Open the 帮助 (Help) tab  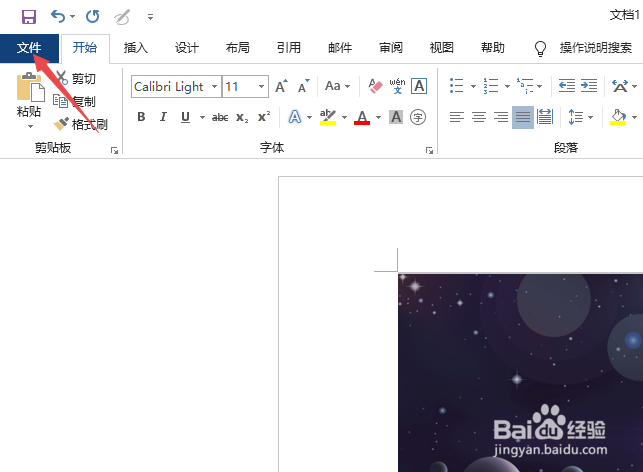pos(493,48)
